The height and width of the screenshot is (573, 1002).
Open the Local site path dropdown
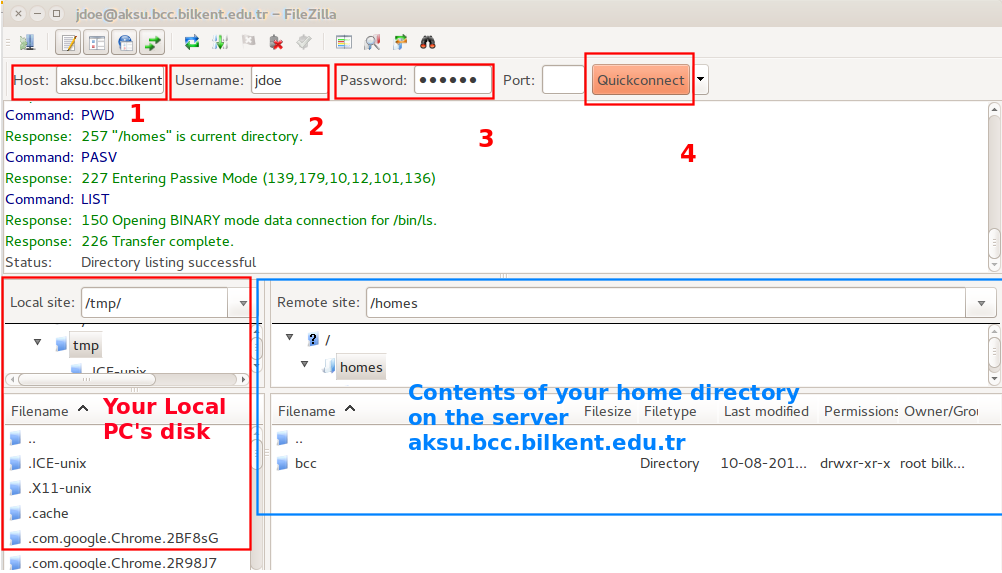243,303
